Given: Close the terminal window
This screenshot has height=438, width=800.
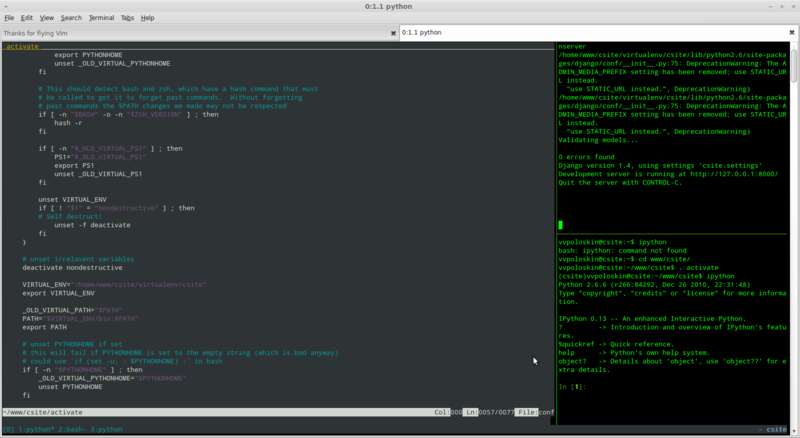Looking at the screenshot, I should pos(793,7).
